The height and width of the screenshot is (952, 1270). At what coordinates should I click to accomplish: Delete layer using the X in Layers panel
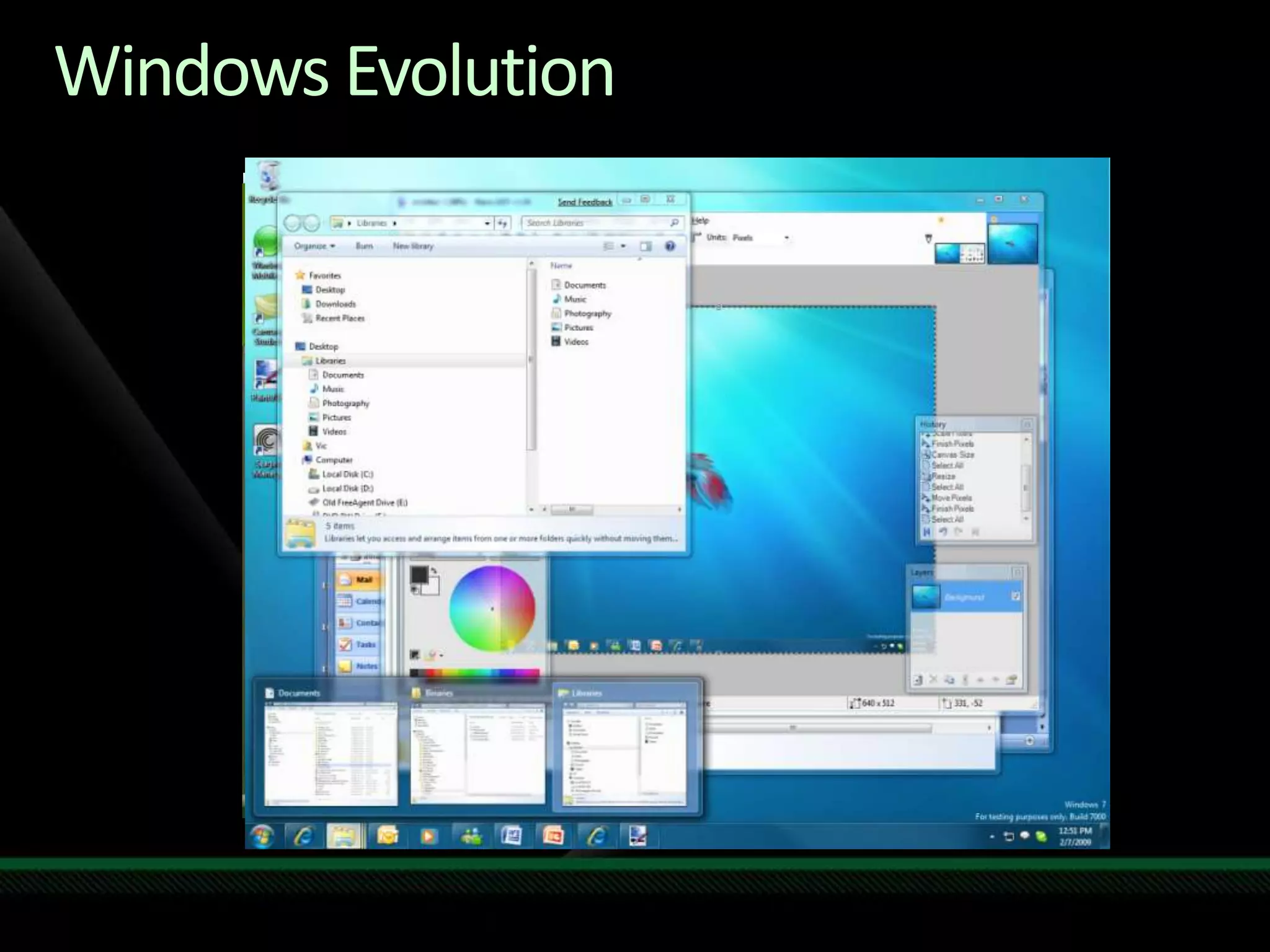[933, 680]
